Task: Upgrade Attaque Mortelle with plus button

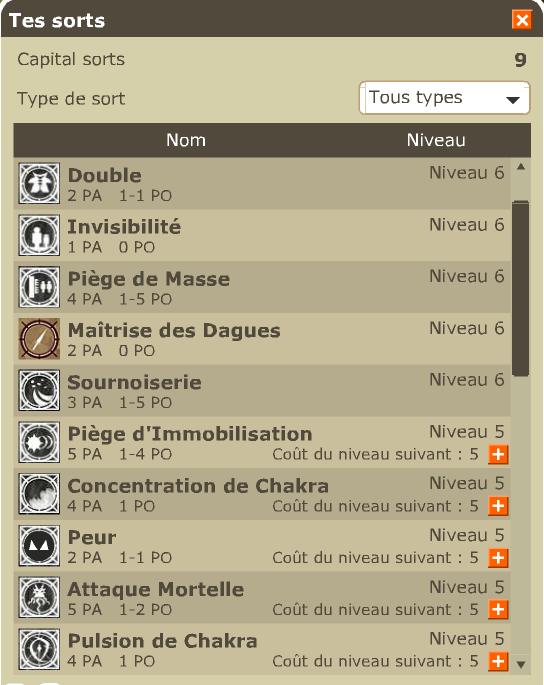Action: tap(498, 610)
